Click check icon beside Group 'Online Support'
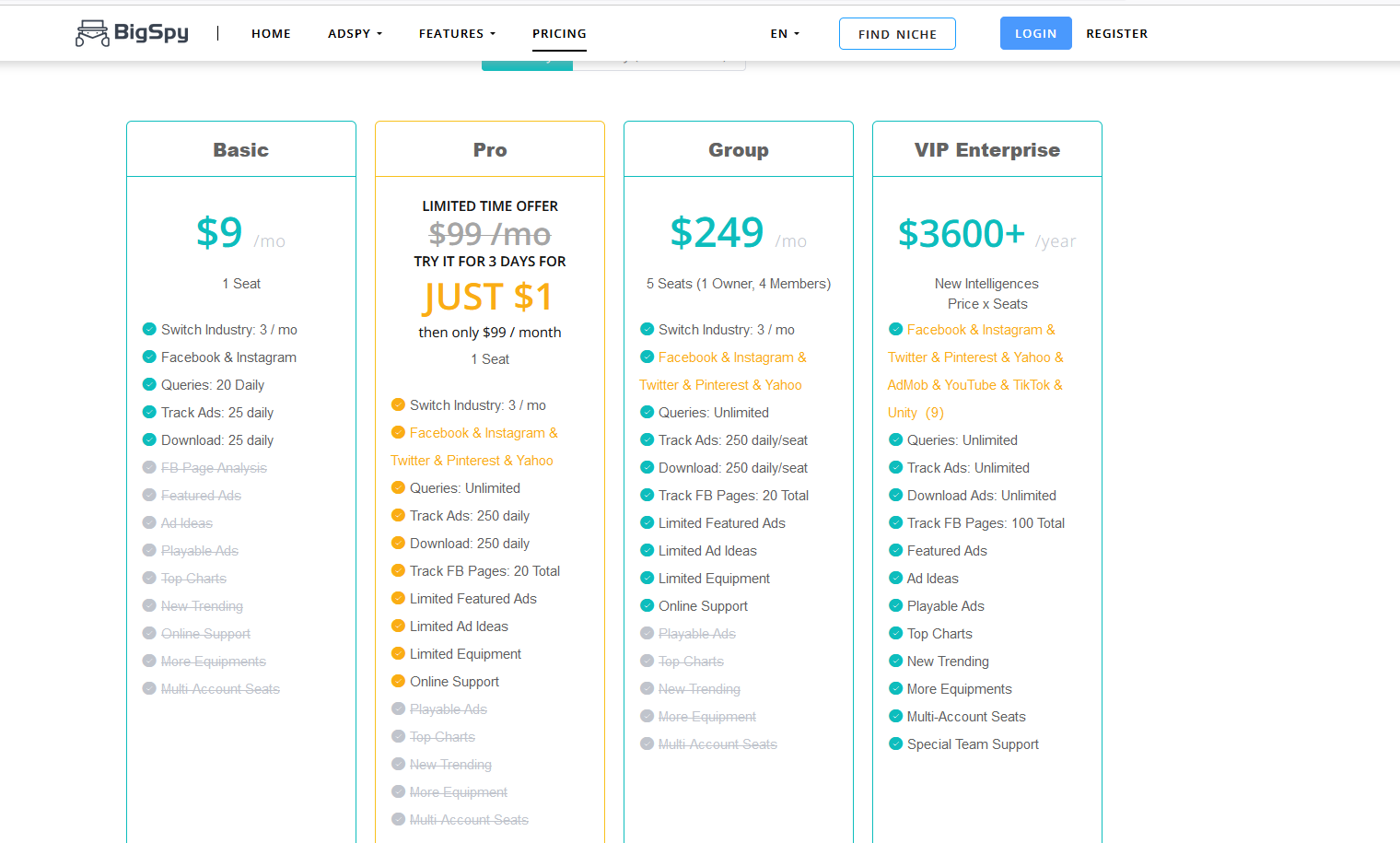 point(647,605)
